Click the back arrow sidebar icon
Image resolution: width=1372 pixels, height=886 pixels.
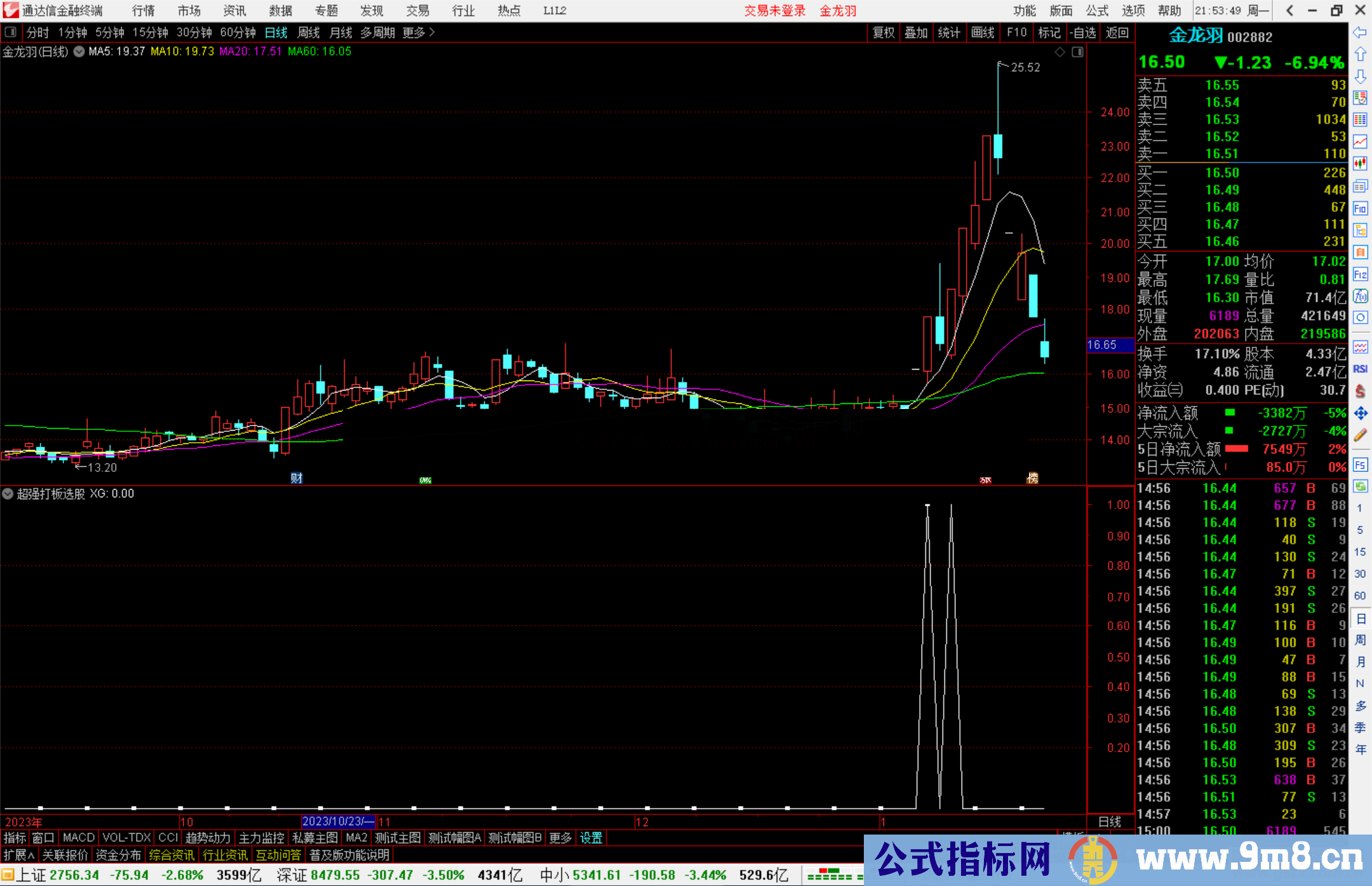coord(1359,32)
